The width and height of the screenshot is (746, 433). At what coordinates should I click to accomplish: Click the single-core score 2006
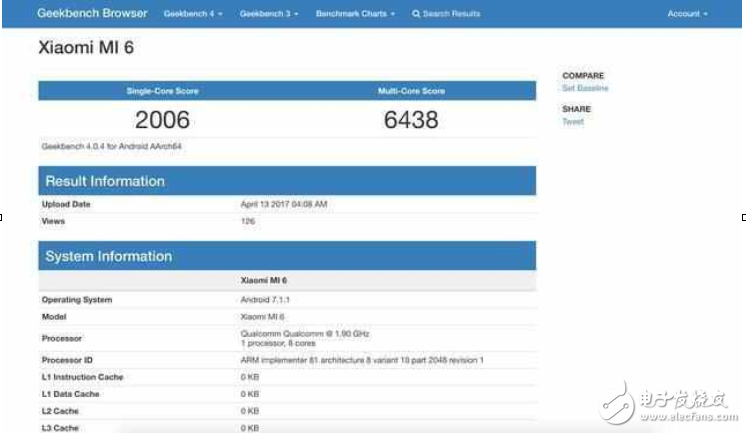[162, 120]
